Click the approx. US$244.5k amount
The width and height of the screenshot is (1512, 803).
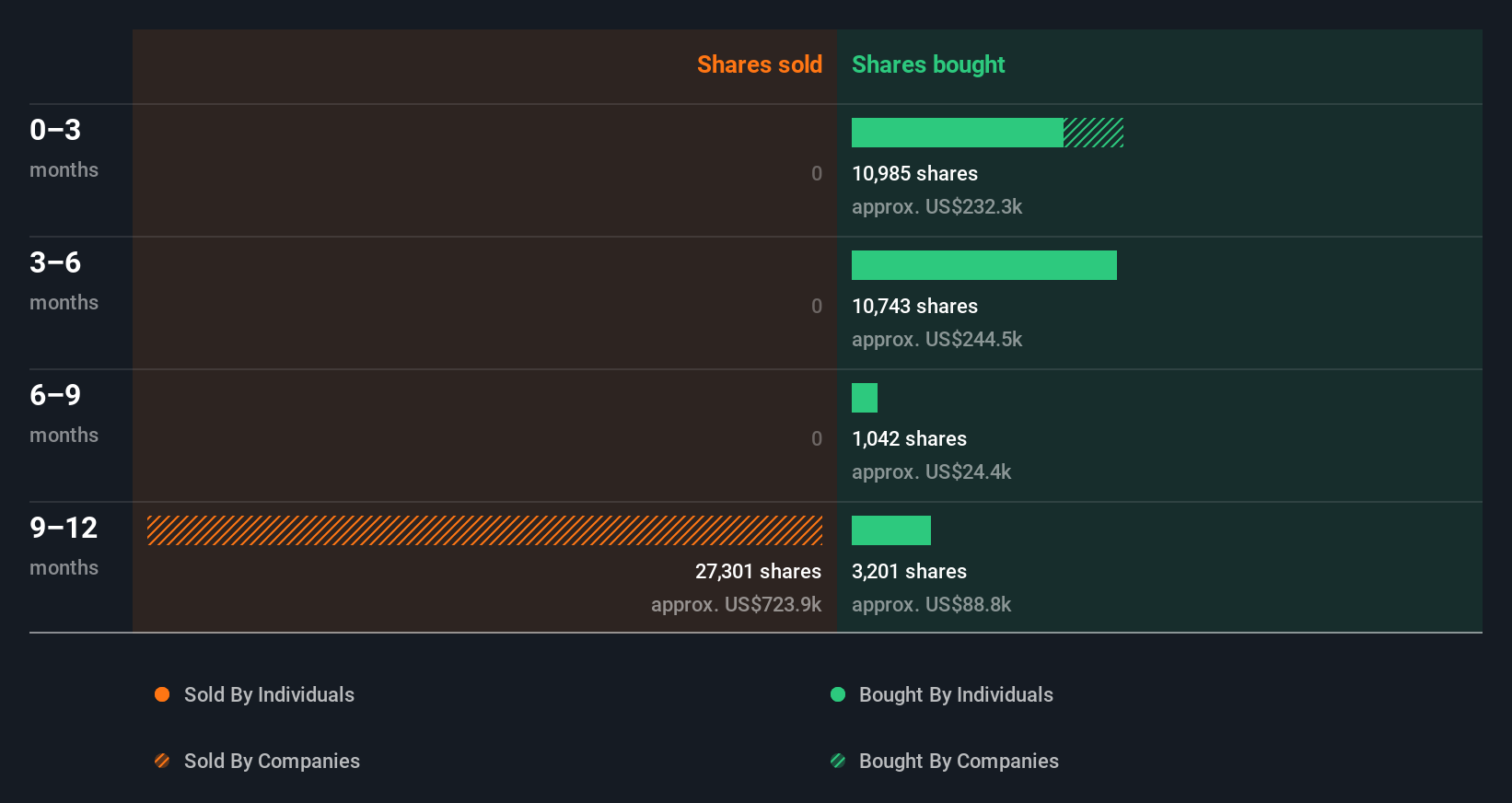936,339
